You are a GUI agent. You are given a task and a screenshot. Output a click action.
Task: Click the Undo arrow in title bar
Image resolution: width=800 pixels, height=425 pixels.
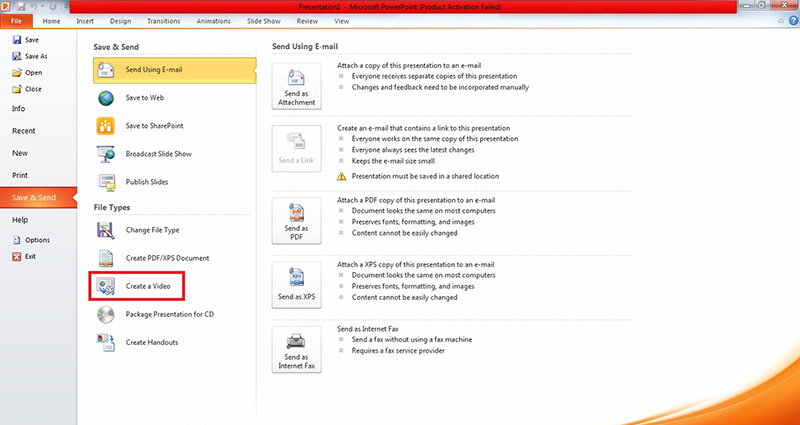click(x=34, y=7)
